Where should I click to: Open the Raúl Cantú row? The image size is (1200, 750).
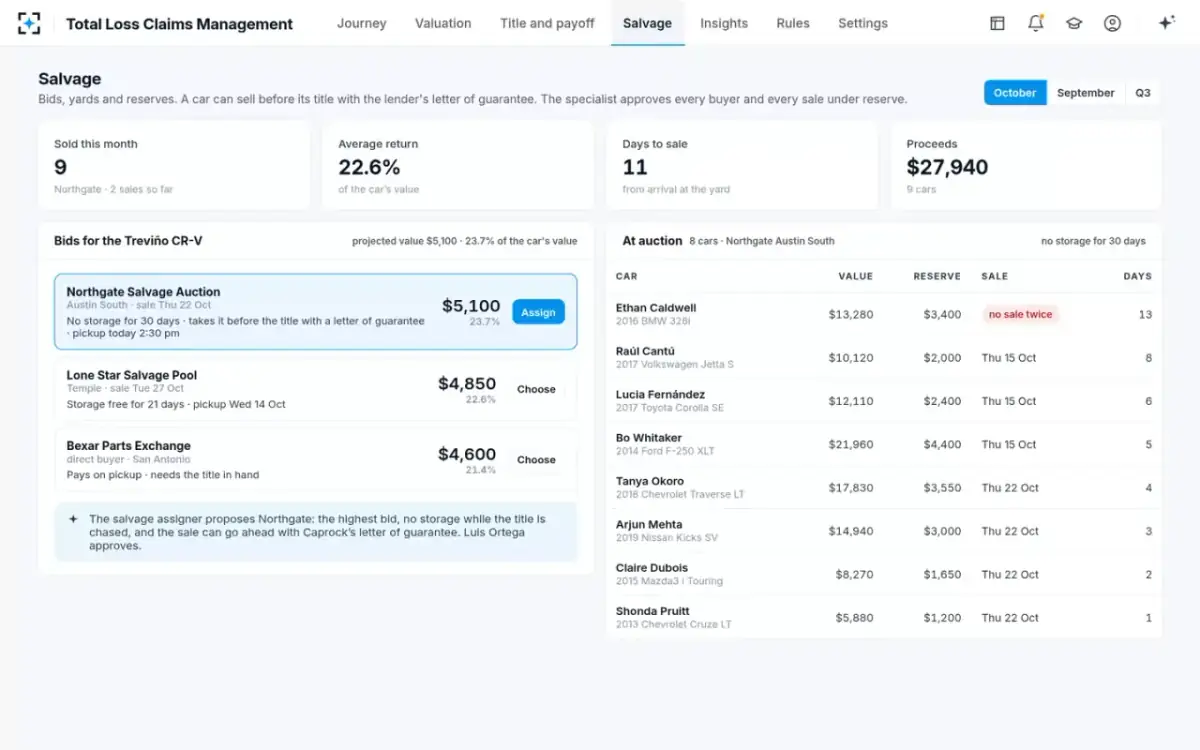[884, 358]
